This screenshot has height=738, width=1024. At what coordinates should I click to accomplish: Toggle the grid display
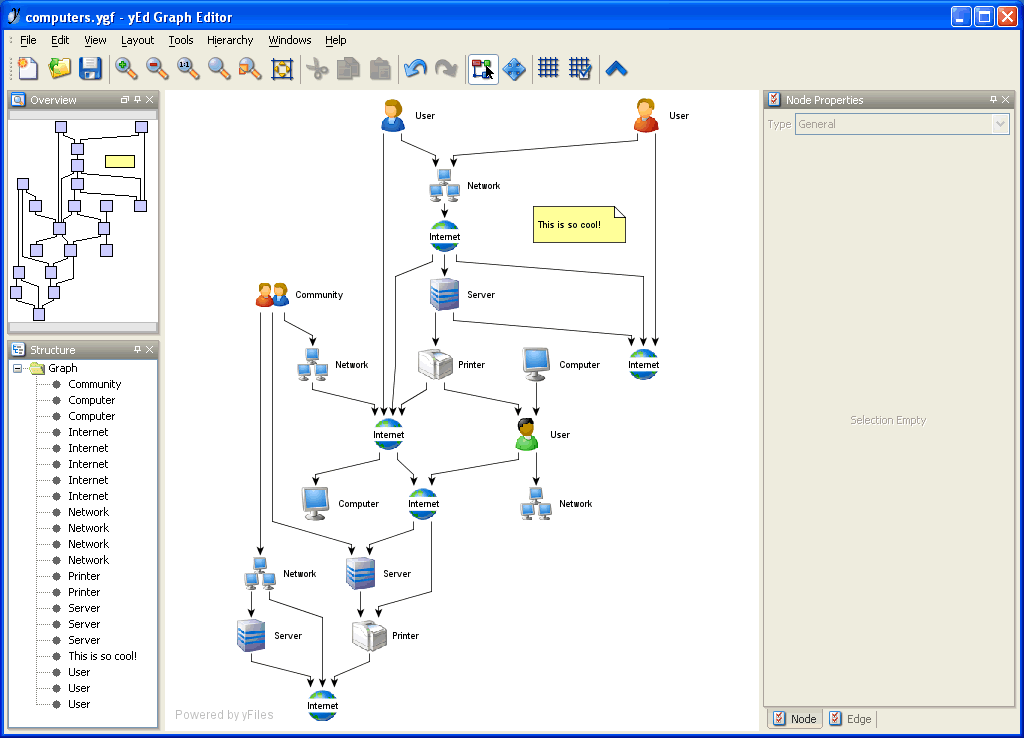[x=547, y=68]
